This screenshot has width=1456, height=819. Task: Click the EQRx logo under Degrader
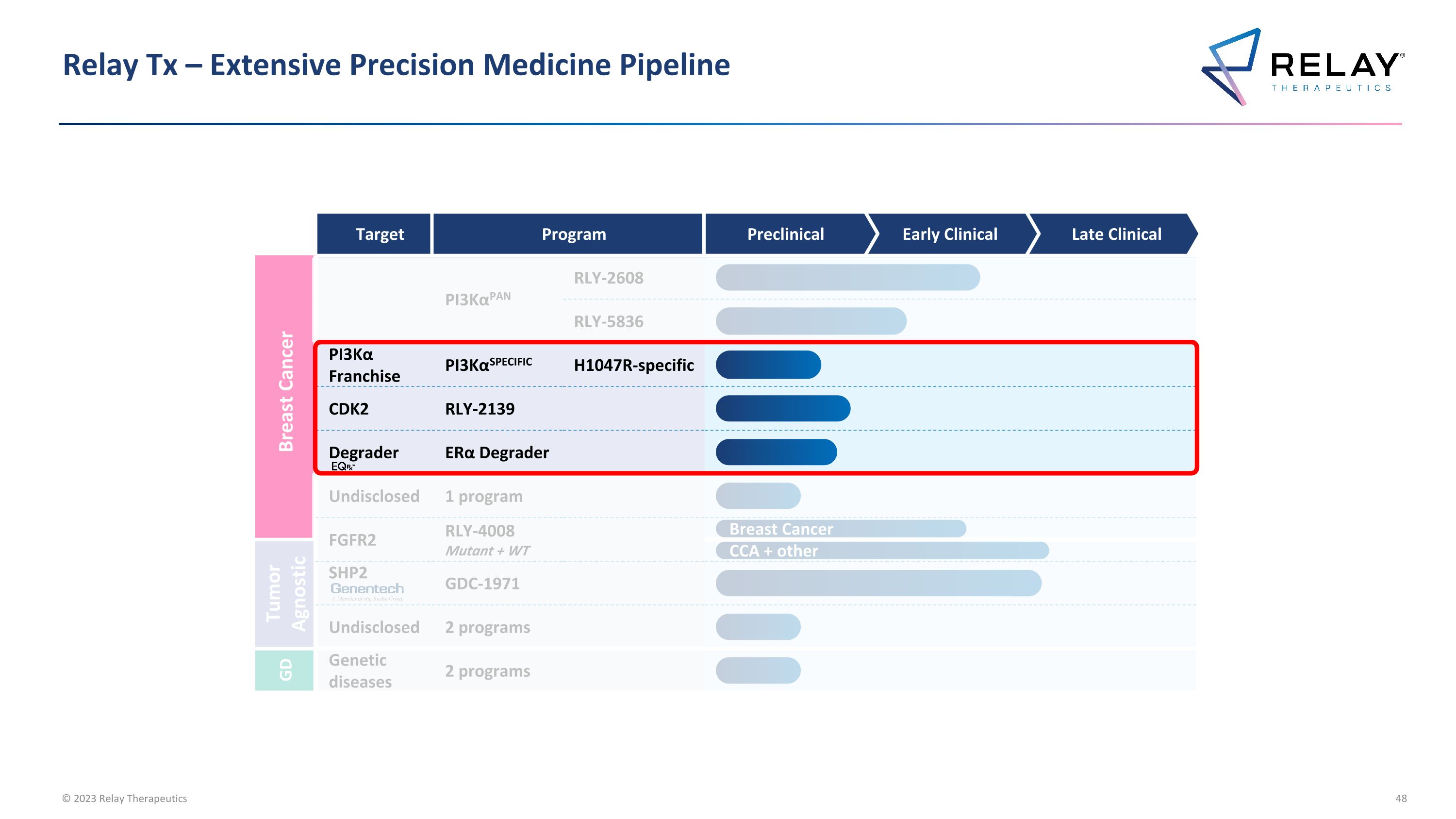tap(343, 467)
